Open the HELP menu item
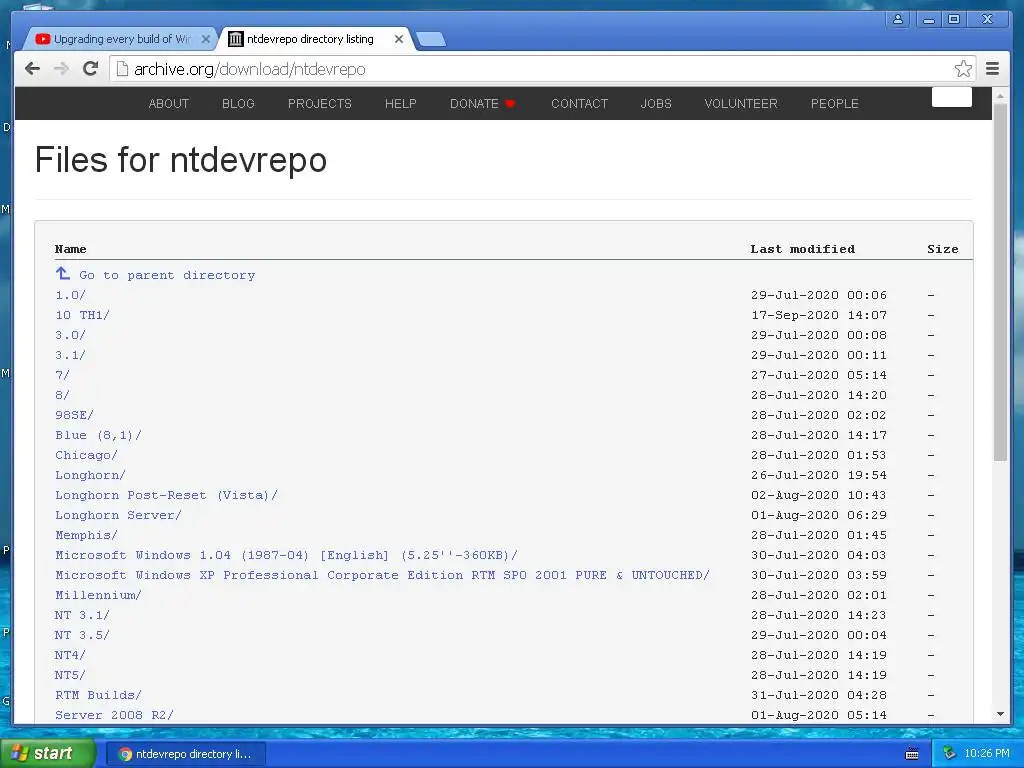Viewport: 1024px width, 768px height. point(400,104)
